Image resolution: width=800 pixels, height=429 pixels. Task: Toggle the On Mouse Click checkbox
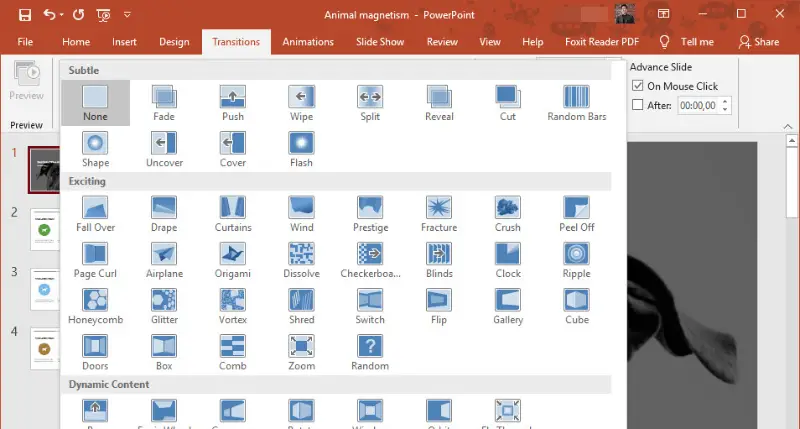(637, 86)
